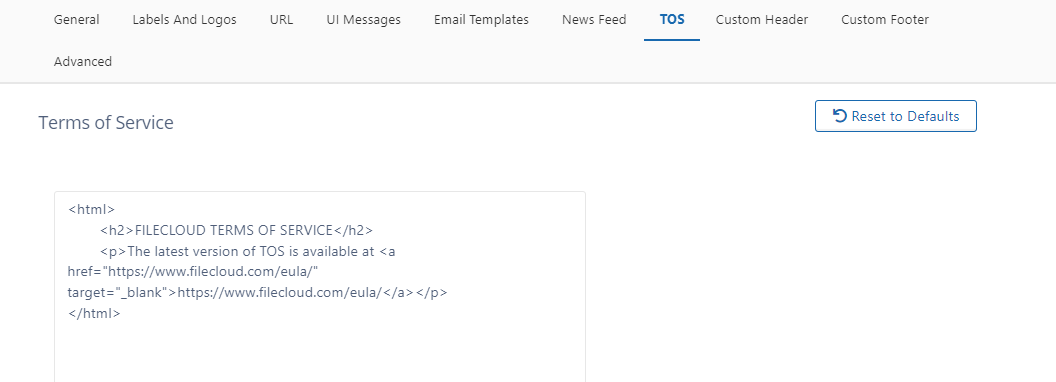Image resolution: width=1056 pixels, height=382 pixels.
Task: Click the line starting "The latest version of TOS"
Action: pyautogui.click(x=248, y=251)
